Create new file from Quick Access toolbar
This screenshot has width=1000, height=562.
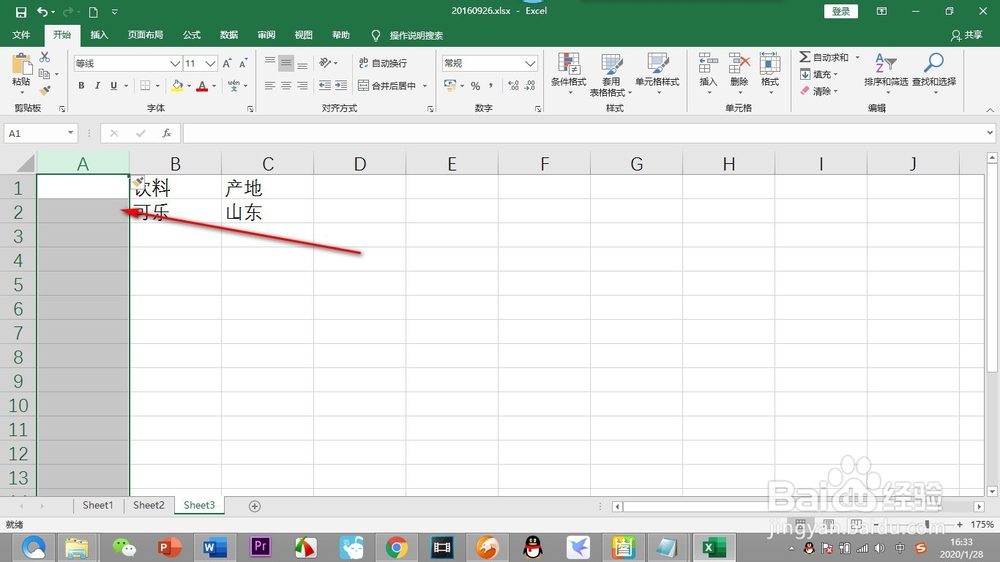click(93, 11)
